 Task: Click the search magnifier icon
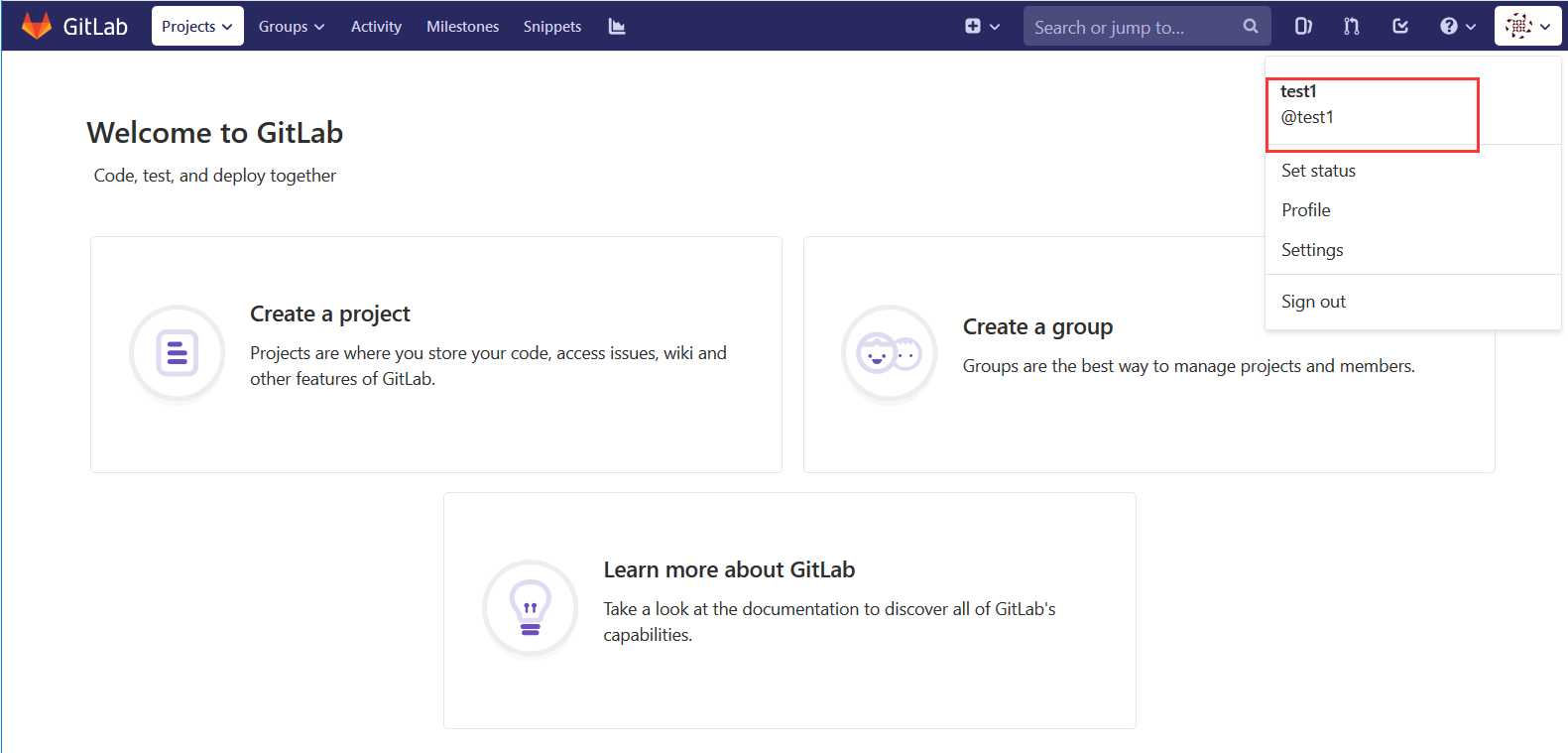[x=1251, y=26]
